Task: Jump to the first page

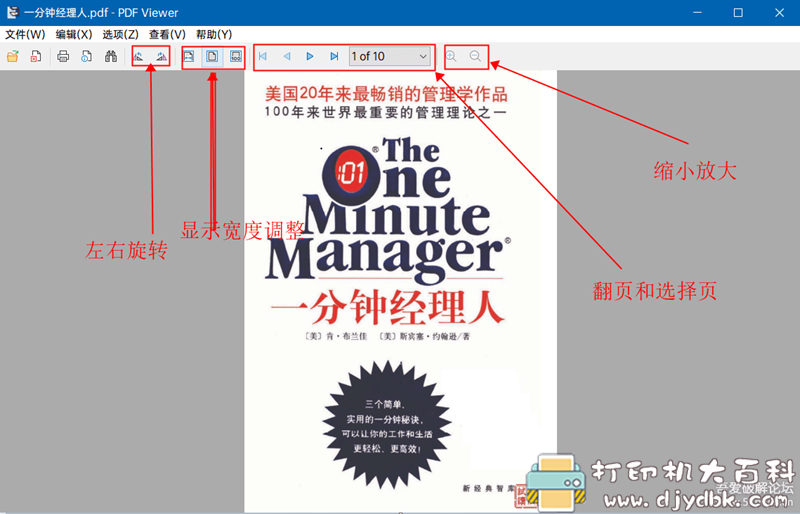Action: (x=263, y=56)
